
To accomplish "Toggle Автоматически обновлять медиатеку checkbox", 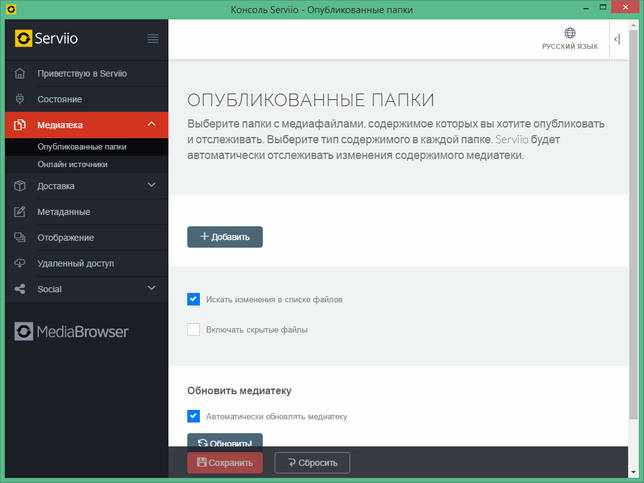I will 193,416.
